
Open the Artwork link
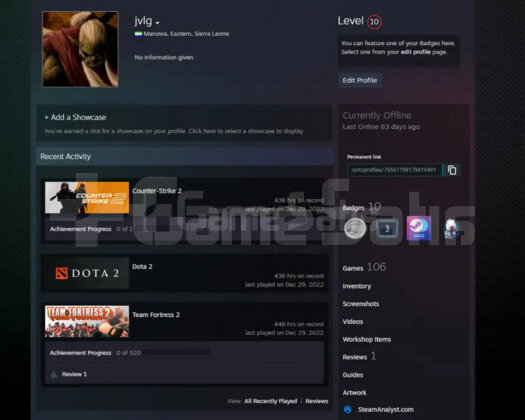[354, 393]
